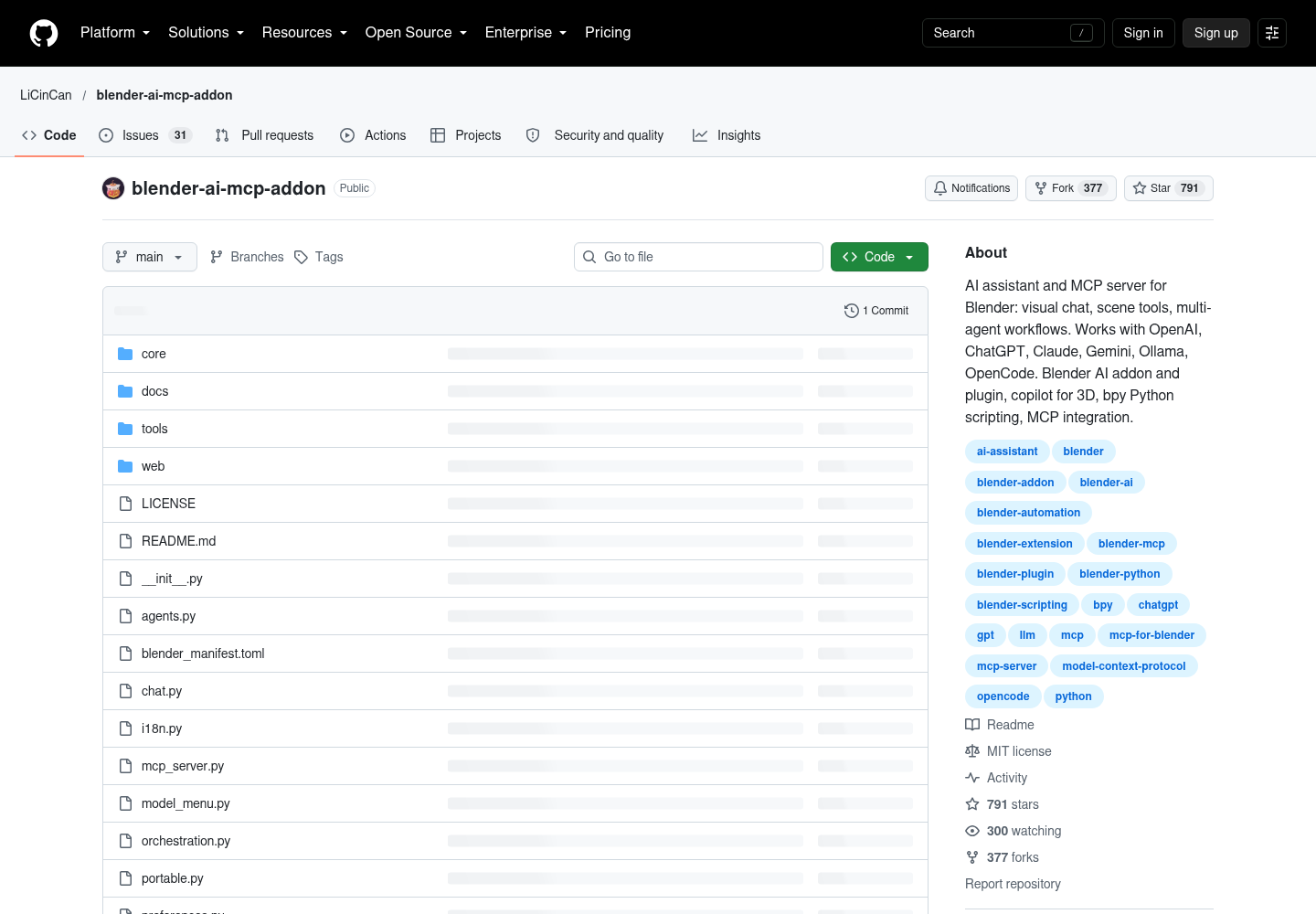The image size is (1316, 914).
Task: Expand the Solutions menu
Action: point(207,33)
